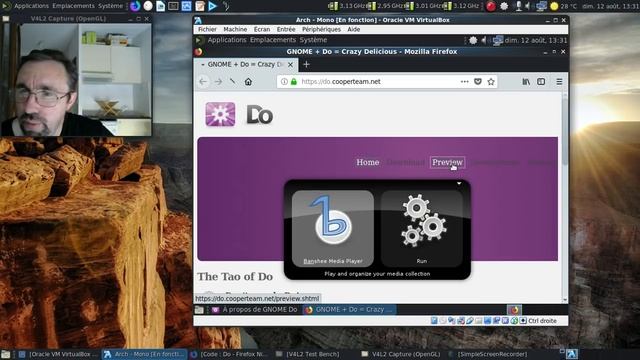Click the host Emplacements menu on top panel

pos(73,6)
